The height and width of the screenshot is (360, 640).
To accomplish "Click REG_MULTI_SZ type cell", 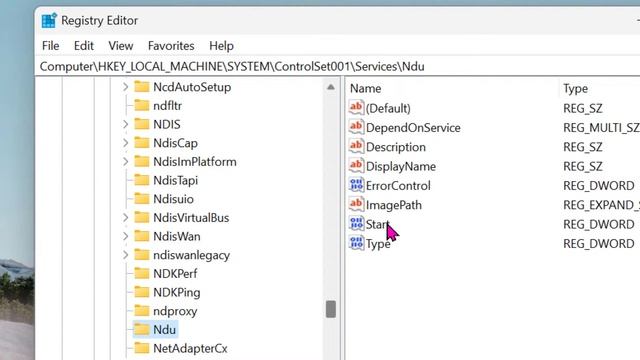I will point(601,128).
